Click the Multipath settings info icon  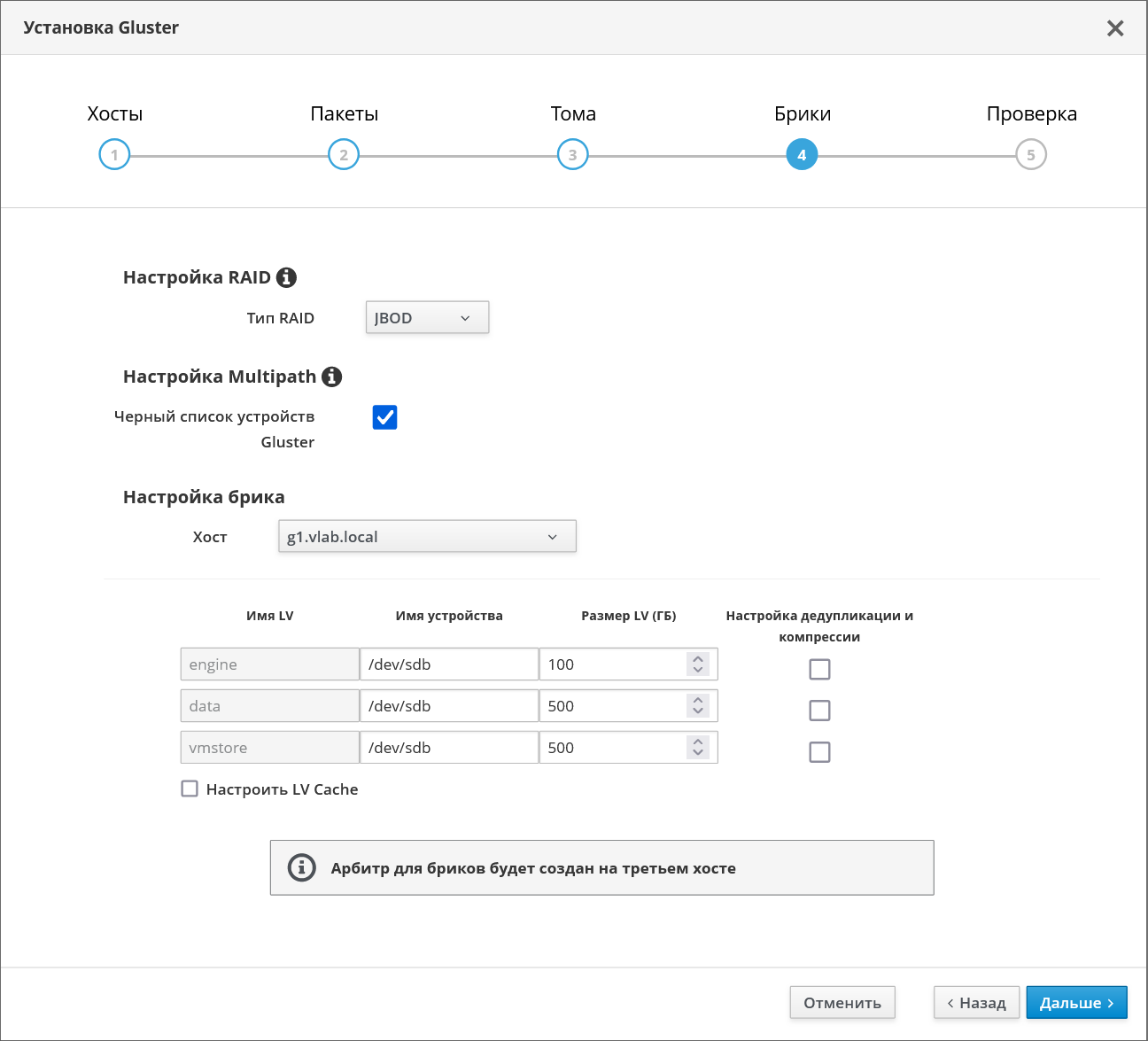[331, 377]
